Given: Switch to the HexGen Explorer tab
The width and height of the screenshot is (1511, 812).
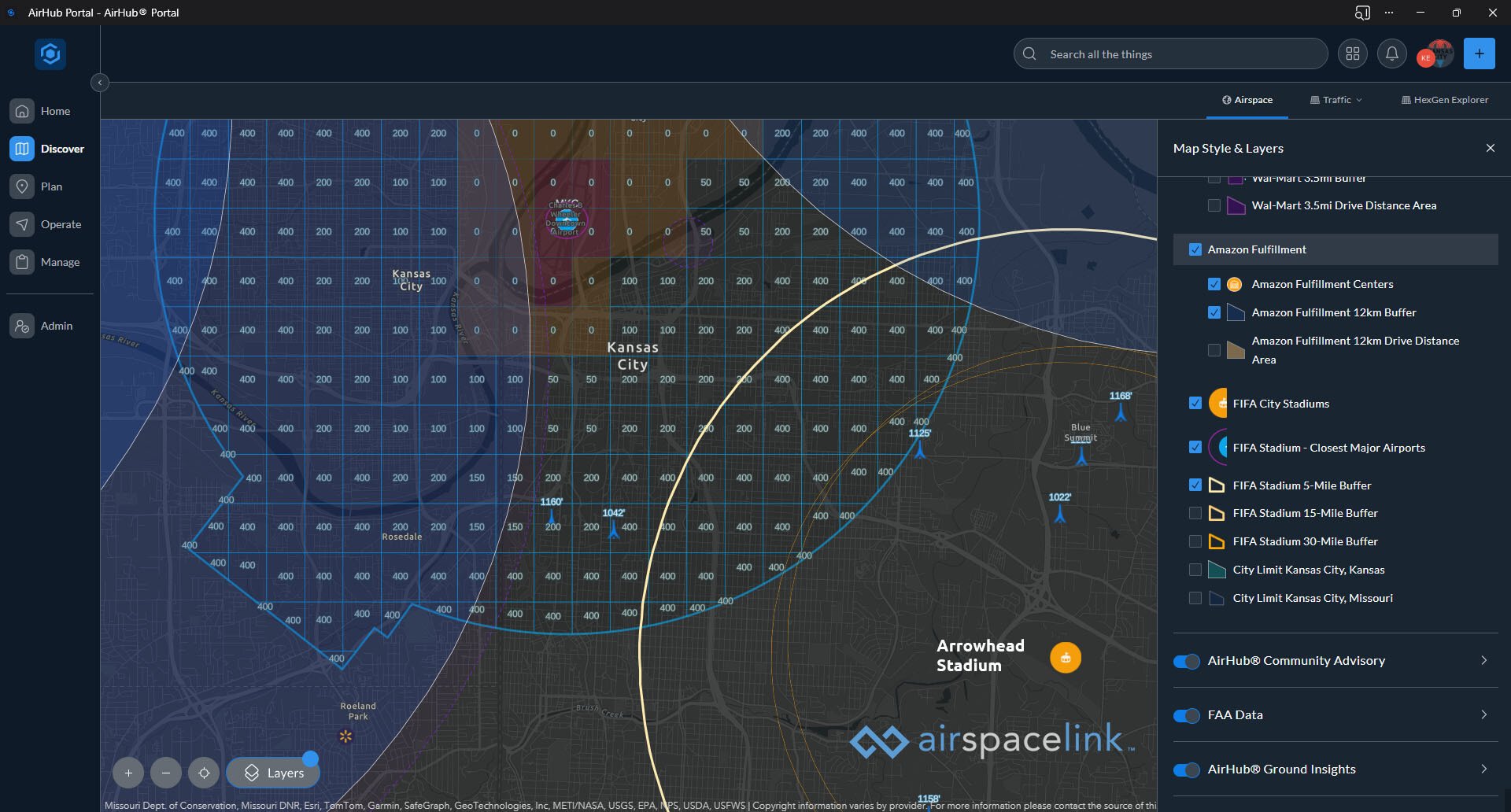Looking at the screenshot, I should click(x=1445, y=100).
